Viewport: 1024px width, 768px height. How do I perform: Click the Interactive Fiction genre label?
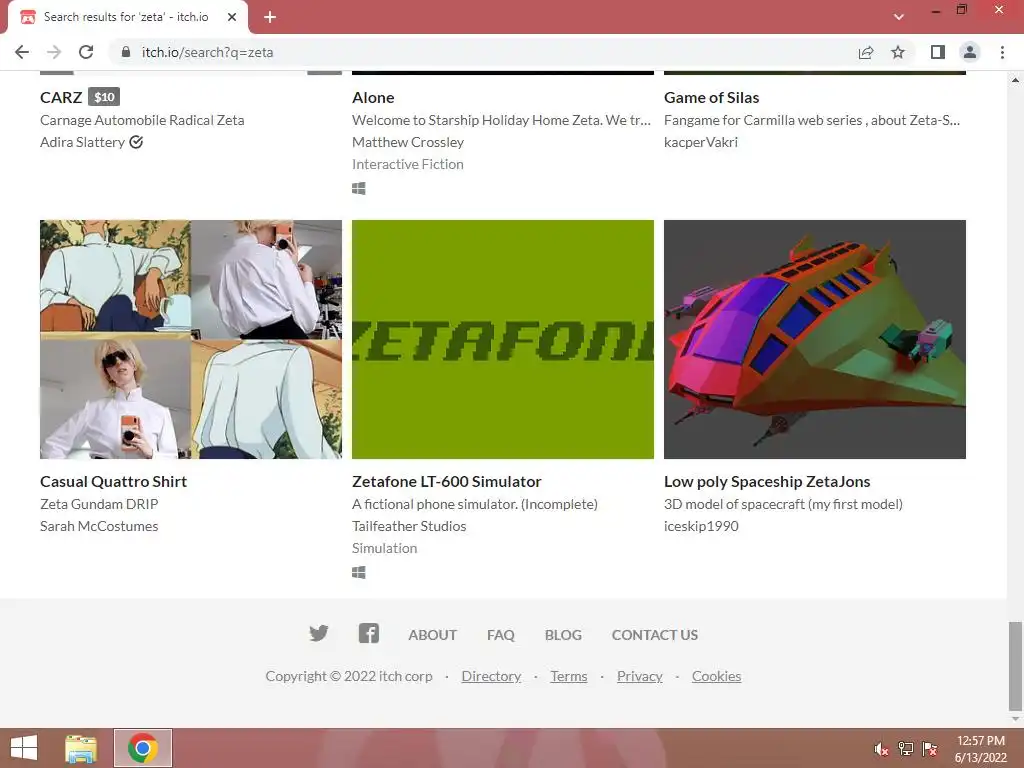(x=408, y=164)
